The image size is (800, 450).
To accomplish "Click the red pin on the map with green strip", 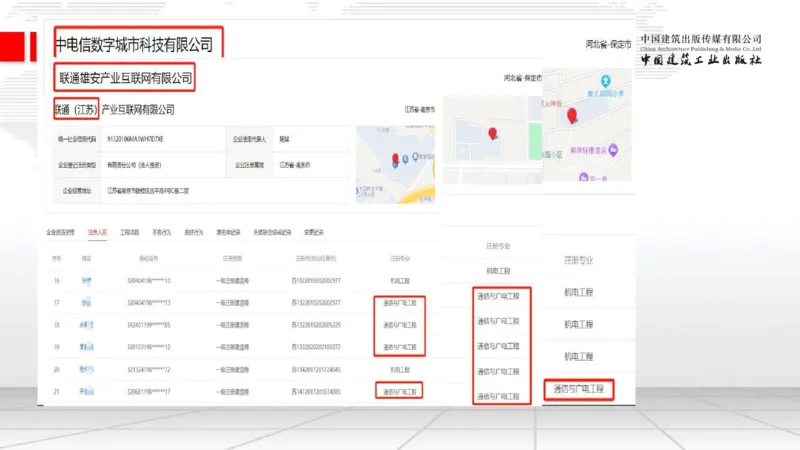I will pyautogui.click(x=492, y=134).
